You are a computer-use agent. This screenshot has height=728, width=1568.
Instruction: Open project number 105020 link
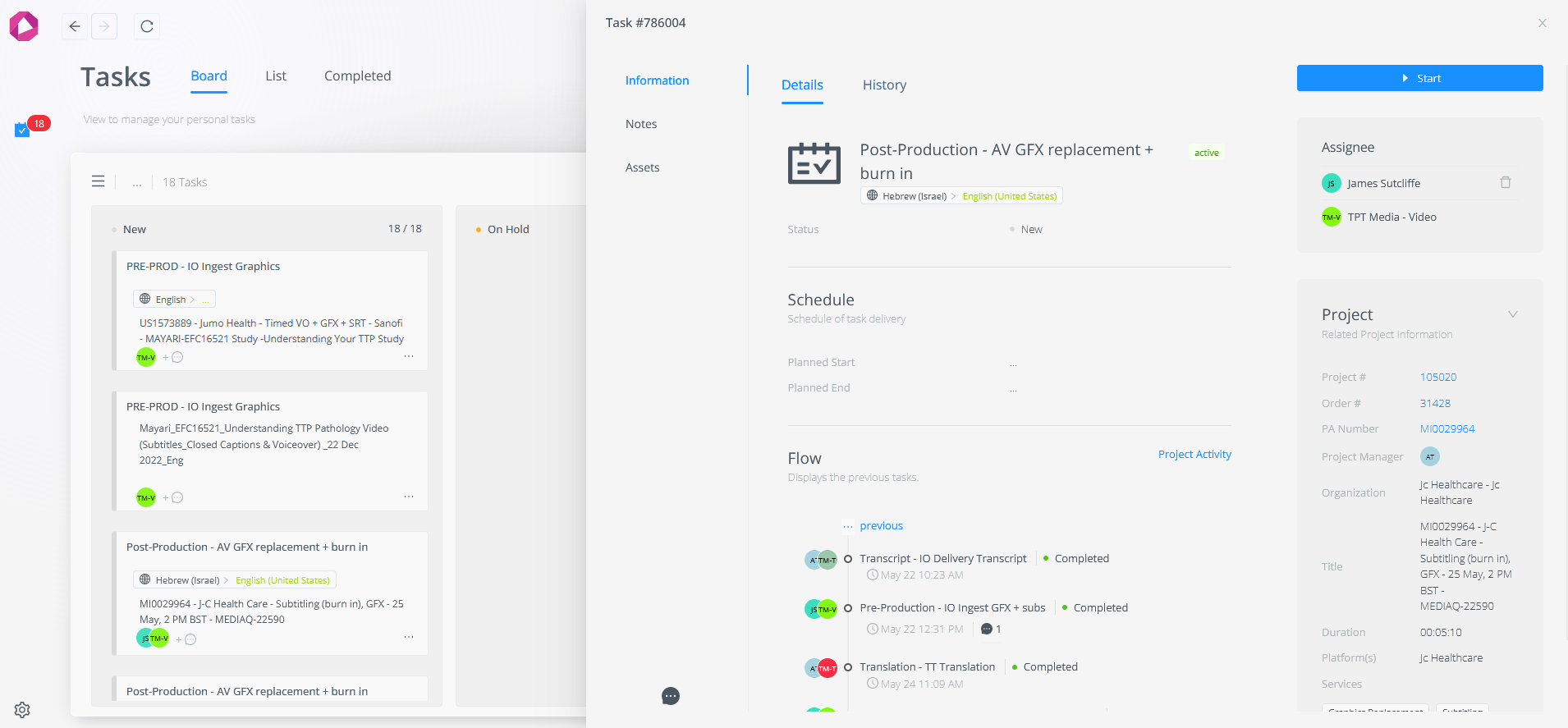(x=1438, y=377)
